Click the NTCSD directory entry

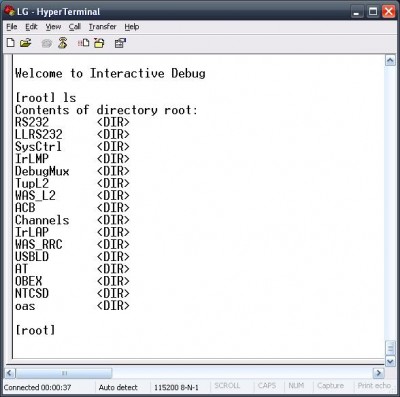[x=32, y=293]
